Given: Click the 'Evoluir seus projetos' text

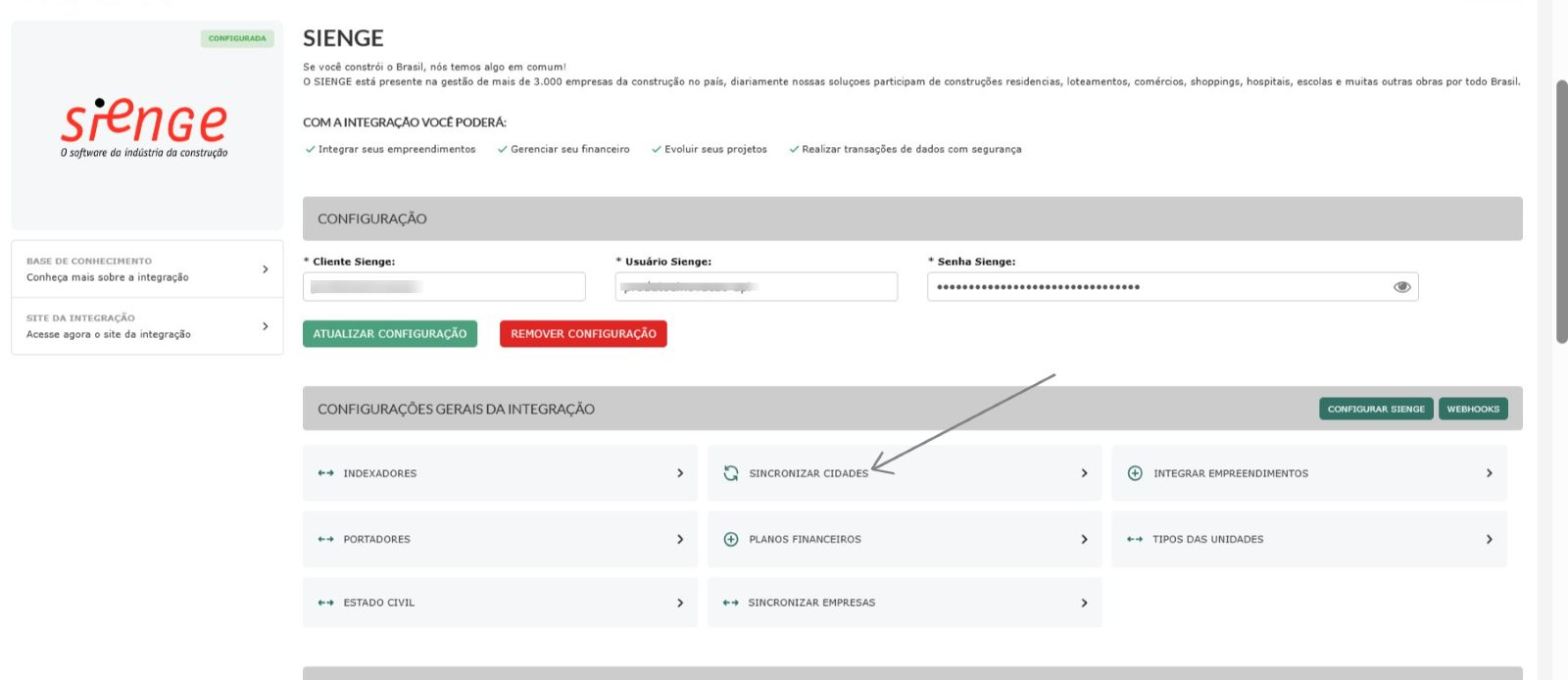Looking at the screenshot, I should click(x=715, y=149).
